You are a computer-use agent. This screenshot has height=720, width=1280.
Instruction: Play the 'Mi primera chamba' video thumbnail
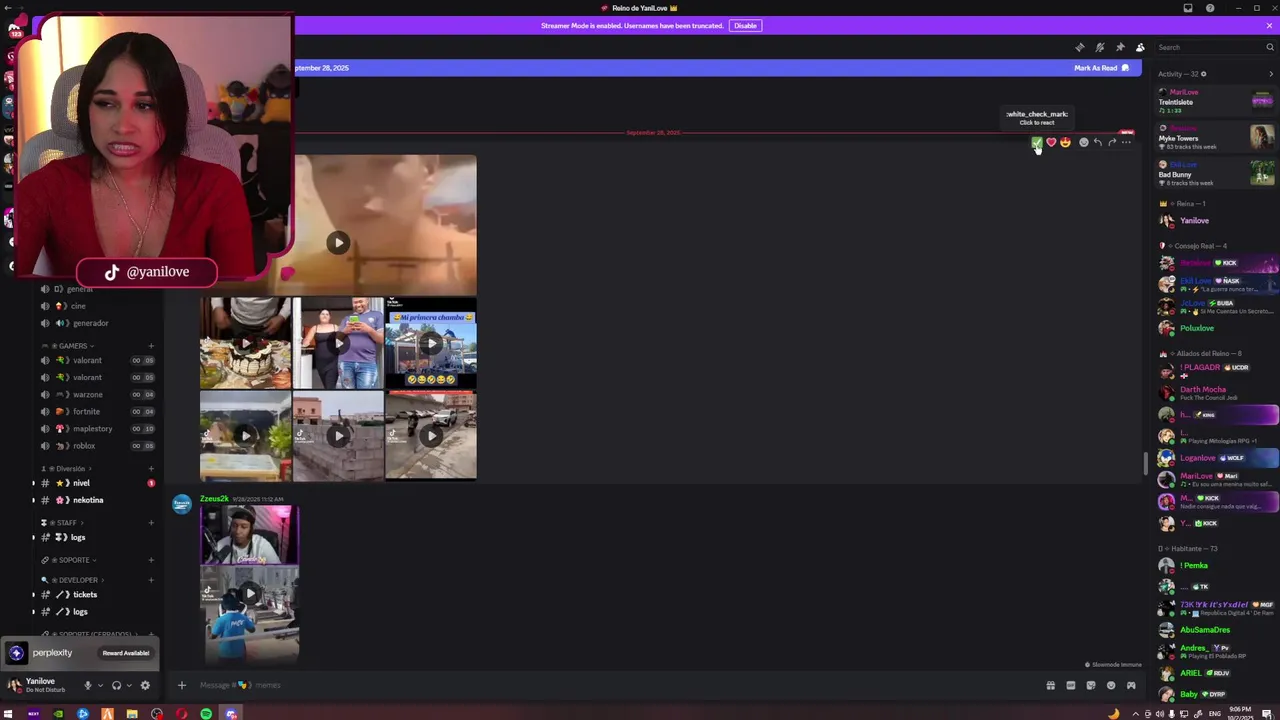[431, 343]
